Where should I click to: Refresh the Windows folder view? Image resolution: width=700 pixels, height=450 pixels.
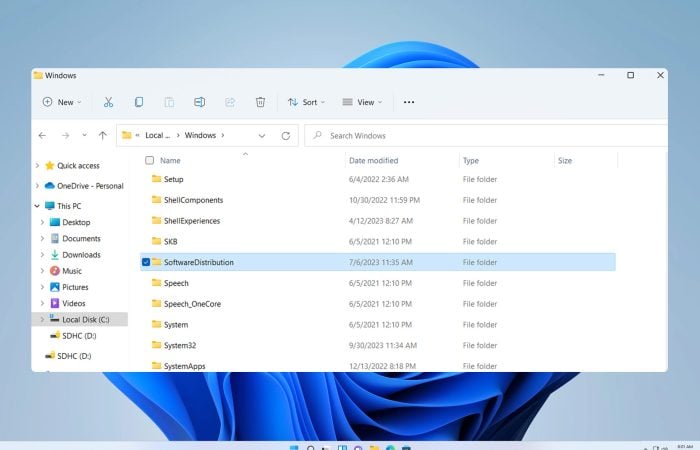pos(286,136)
